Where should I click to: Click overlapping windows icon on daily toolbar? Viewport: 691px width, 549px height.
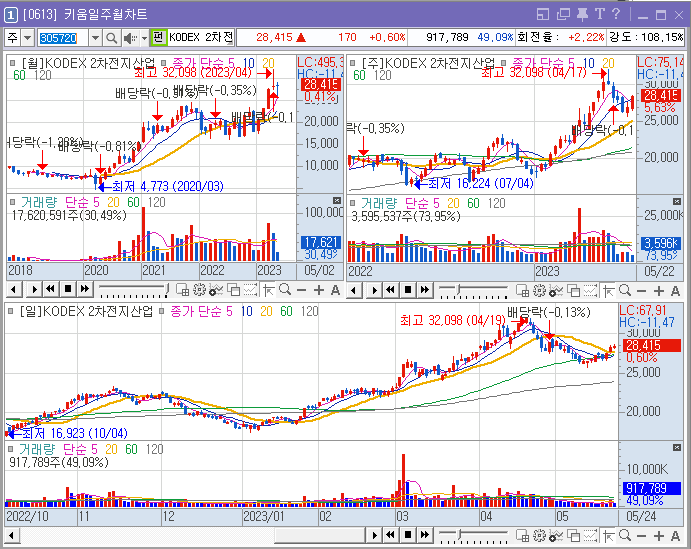[x=574, y=535]
